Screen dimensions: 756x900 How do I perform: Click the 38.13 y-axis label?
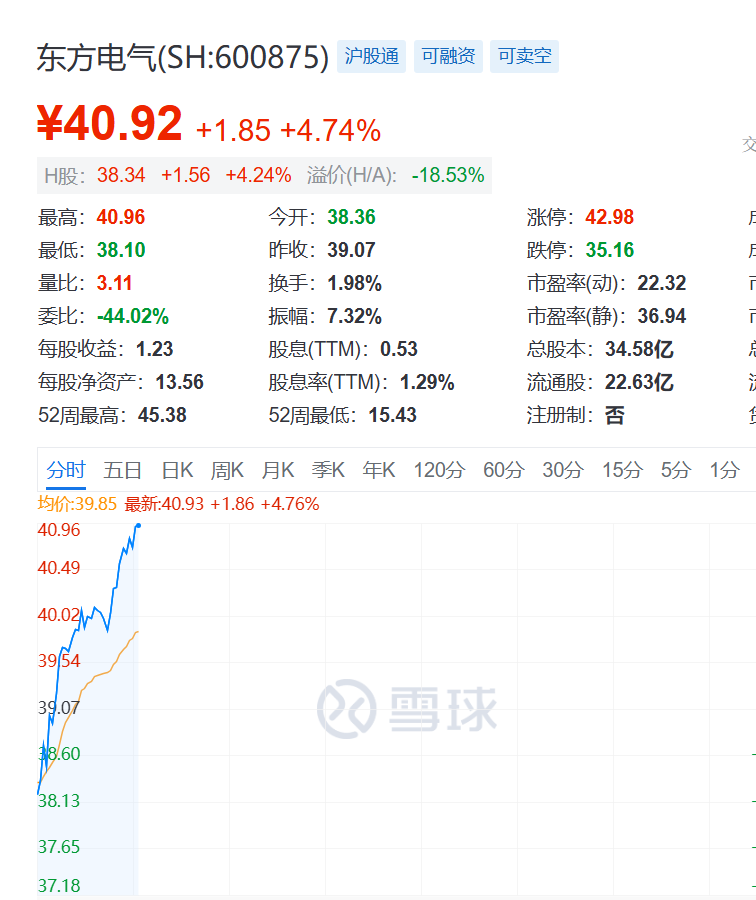point(59,800)
